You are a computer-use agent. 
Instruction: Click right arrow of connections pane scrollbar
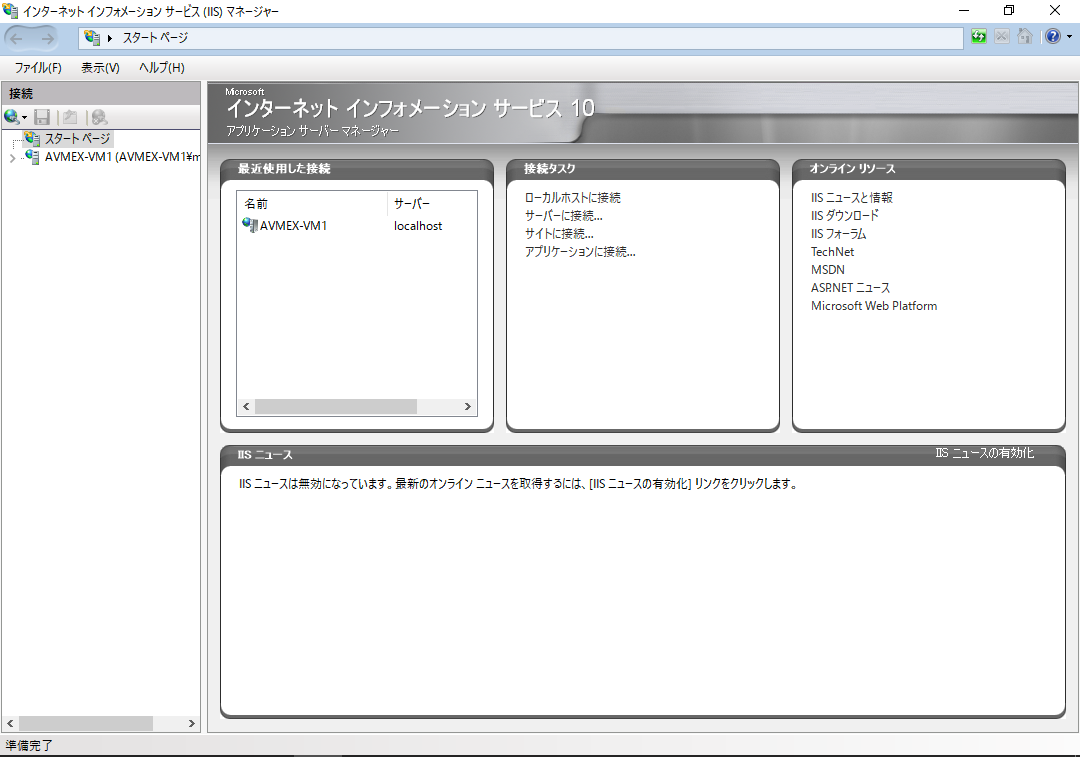pyautogui.click(x=191, y=723)
